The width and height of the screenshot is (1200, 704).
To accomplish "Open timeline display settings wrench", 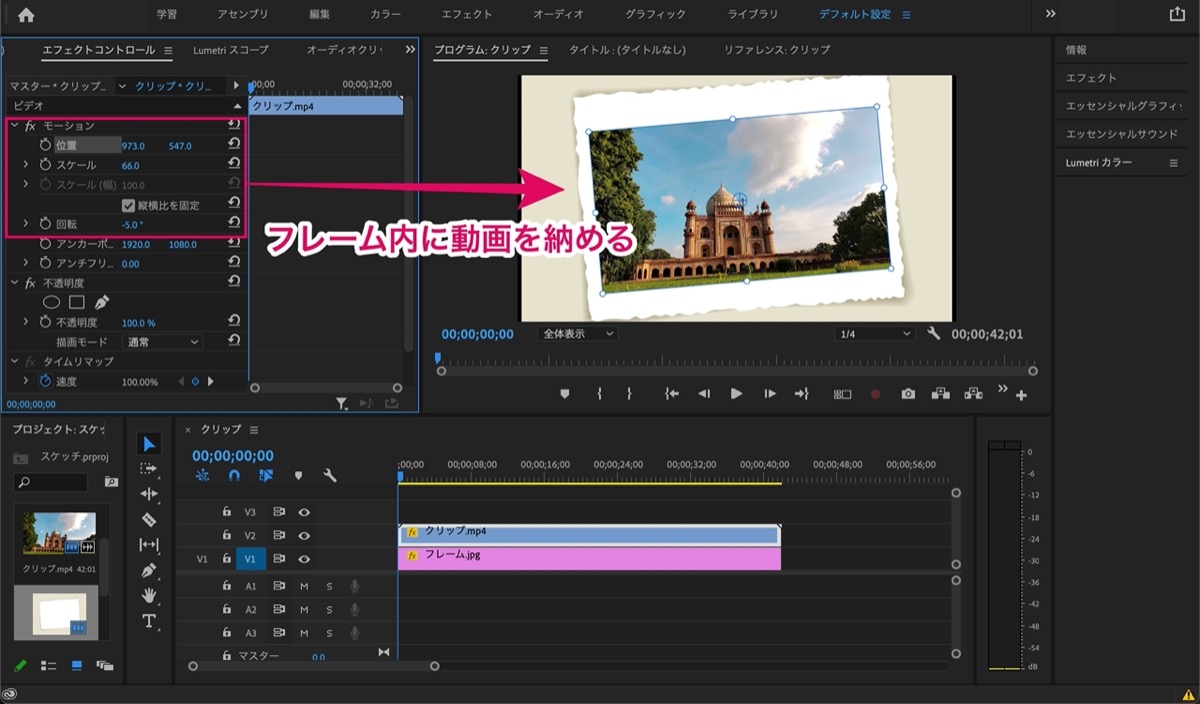I will point(330,476).
